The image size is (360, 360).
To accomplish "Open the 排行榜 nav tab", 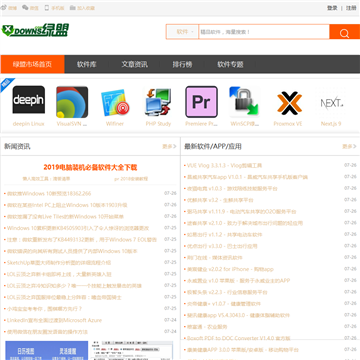I will pyautogui.click(x=182, y=64).
